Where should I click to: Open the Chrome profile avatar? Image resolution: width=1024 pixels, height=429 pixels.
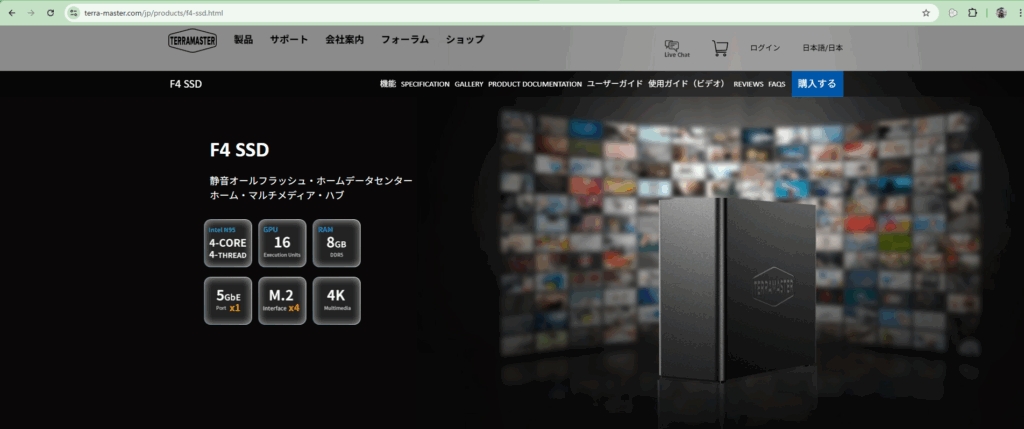tap(1000, 13)
